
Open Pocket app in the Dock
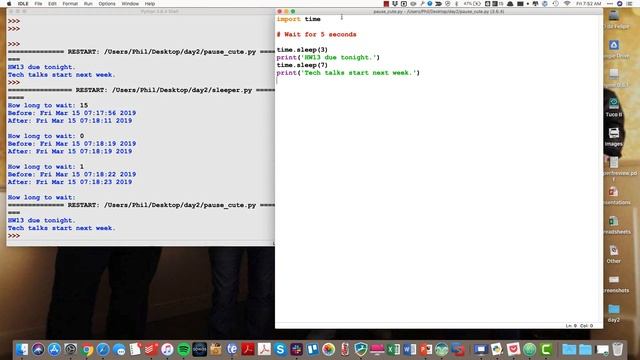(x=513, y=349)
